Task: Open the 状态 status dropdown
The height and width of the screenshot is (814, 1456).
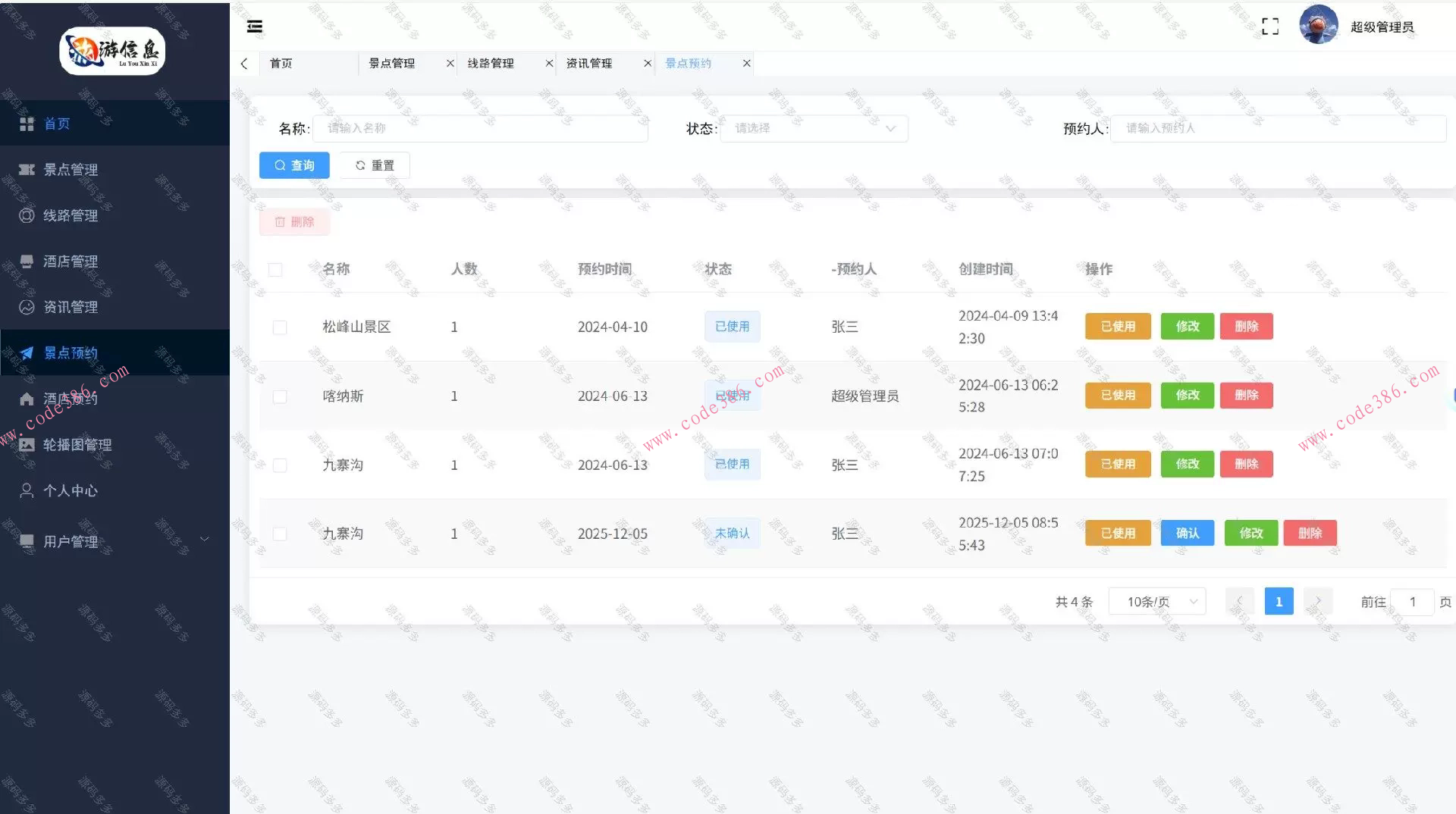Action: point(813,128)
